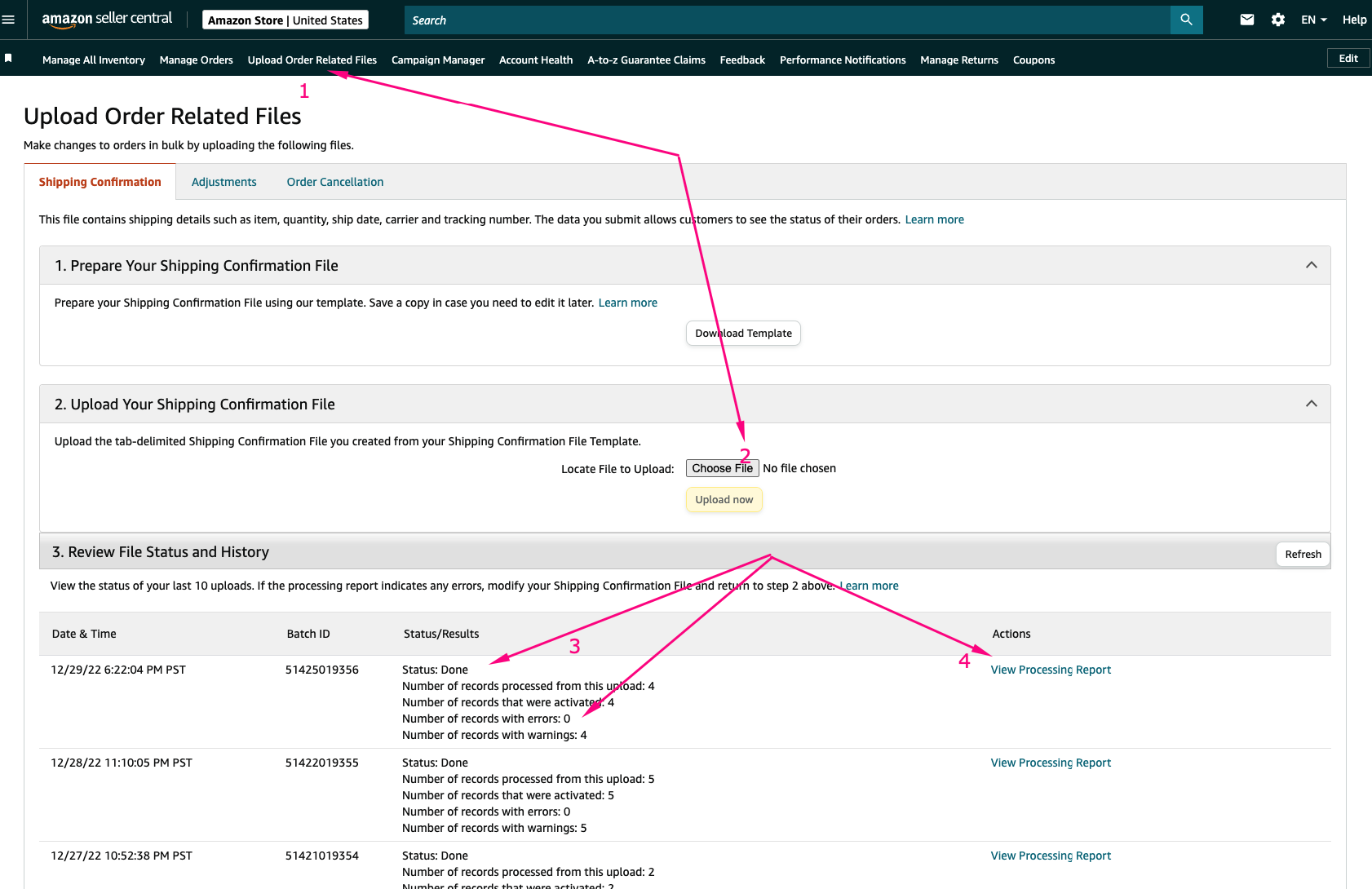Viewport: 1372px width, 889px height.
Task: Collapse the Prepare Your Shipping Confirmation File section
Action: pyautogui.click(x=1312, y=265)
